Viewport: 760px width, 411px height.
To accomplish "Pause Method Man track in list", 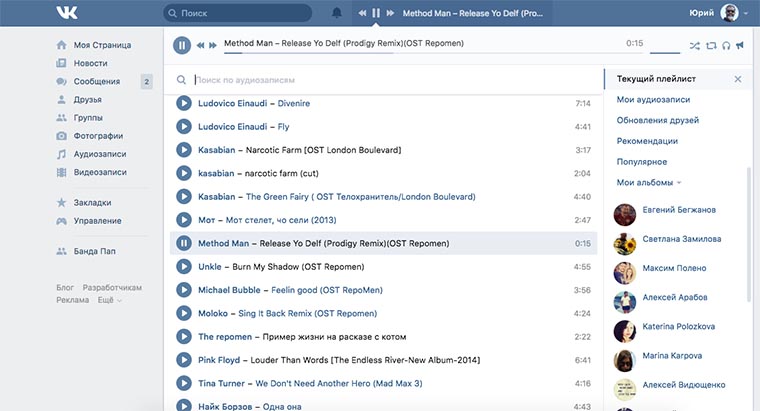I will coord(184,243).
